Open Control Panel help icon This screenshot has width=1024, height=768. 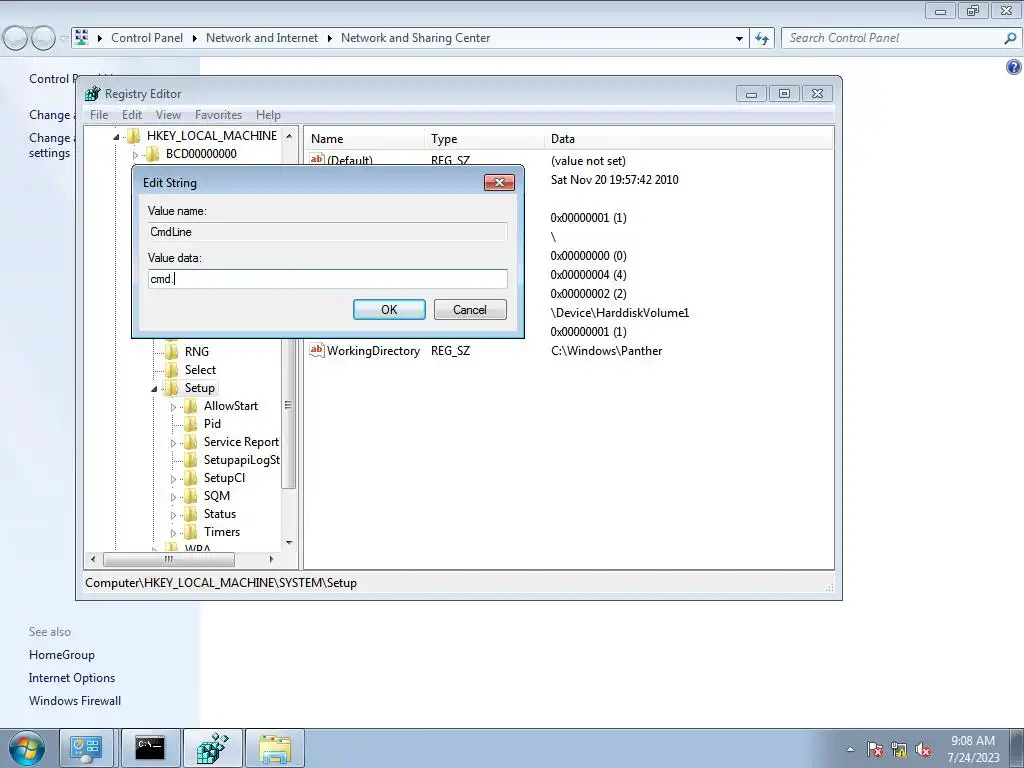point(1014,67)
